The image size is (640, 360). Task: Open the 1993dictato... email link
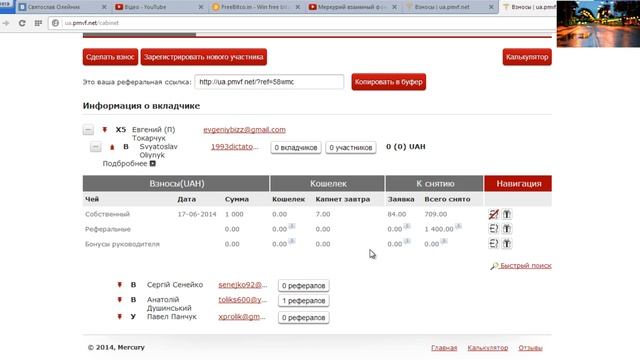pyautogui.click(x=235, y=147)
